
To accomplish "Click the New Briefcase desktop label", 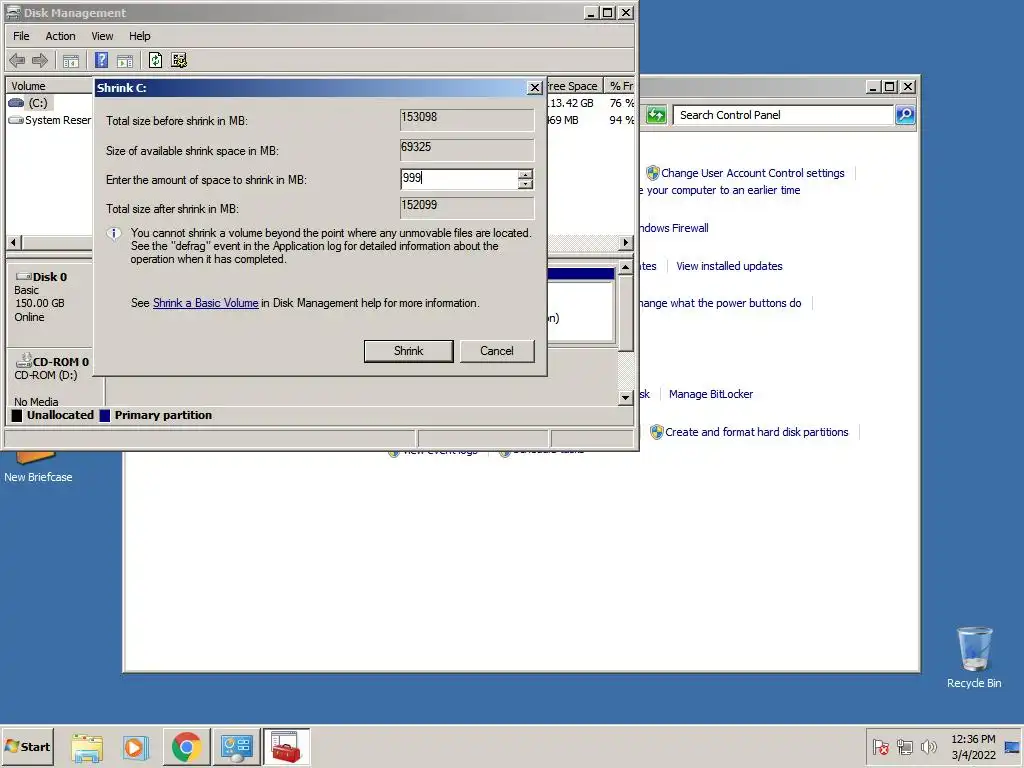I will click(x=38, y=477).
